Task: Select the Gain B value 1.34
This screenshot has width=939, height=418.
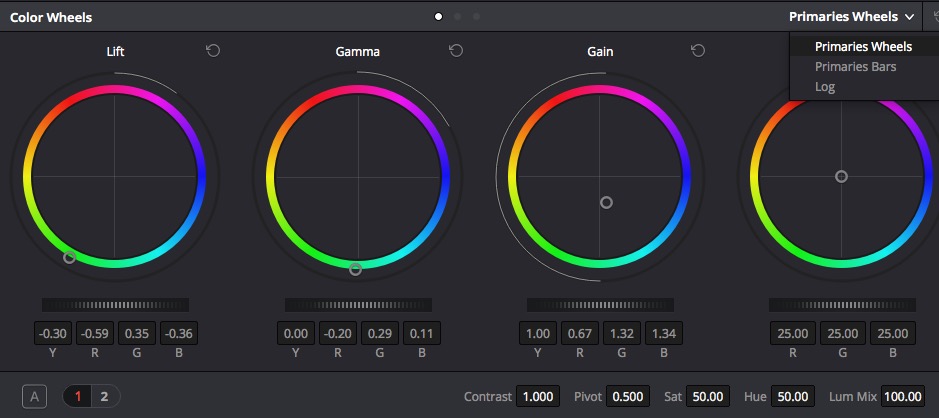Action: 664,333
